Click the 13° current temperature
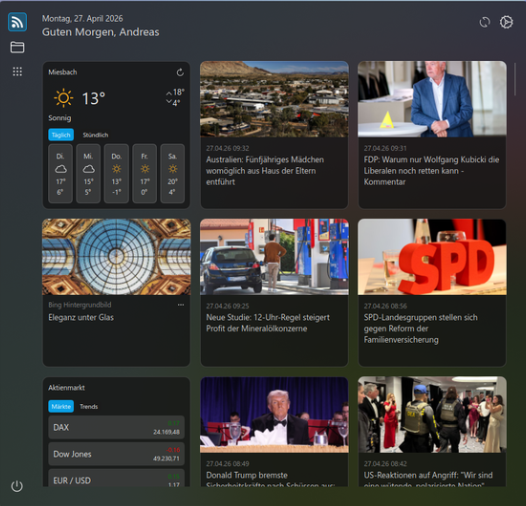Image resolution: width=526 pixels, height=506 pixels. pyautogui.click(x=94, y=98)
